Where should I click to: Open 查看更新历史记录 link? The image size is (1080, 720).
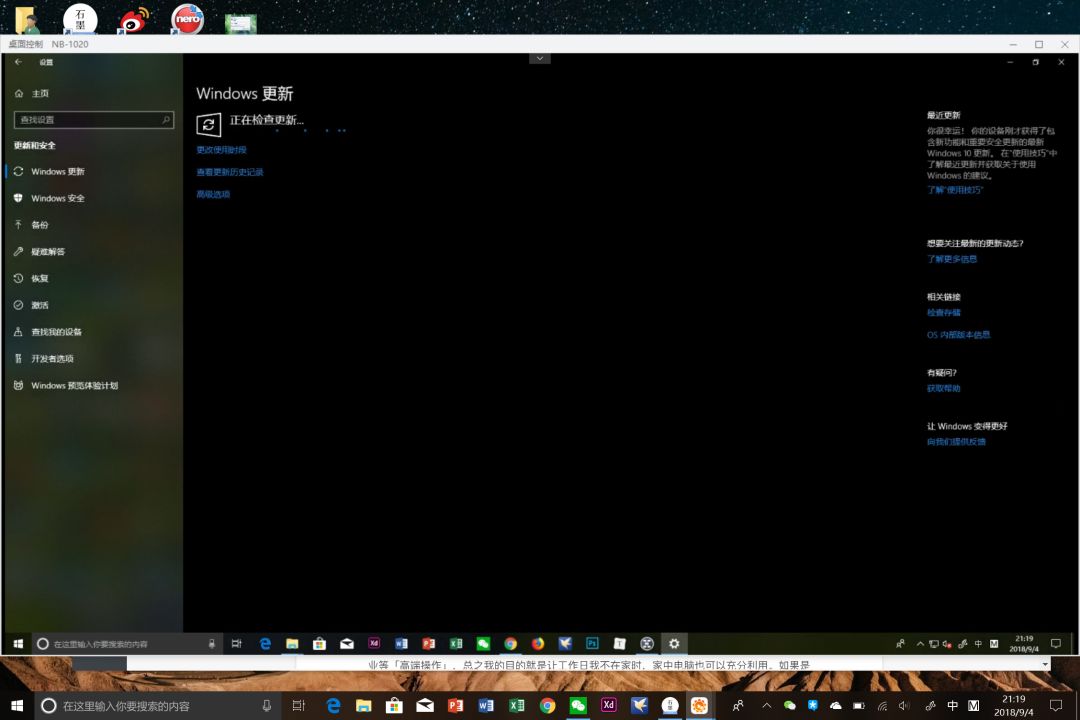229,172
